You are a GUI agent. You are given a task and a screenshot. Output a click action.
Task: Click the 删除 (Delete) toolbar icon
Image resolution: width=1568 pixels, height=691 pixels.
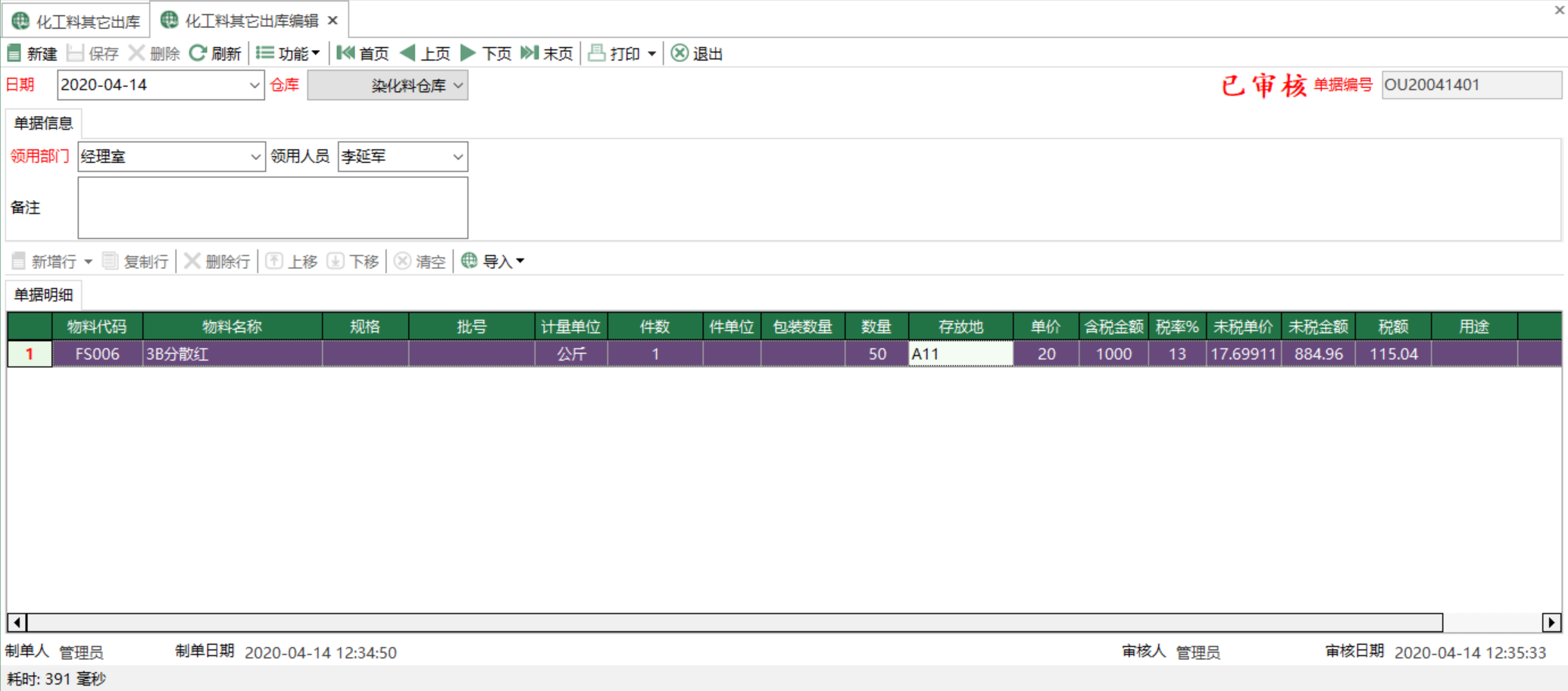[x=136, y=53]
